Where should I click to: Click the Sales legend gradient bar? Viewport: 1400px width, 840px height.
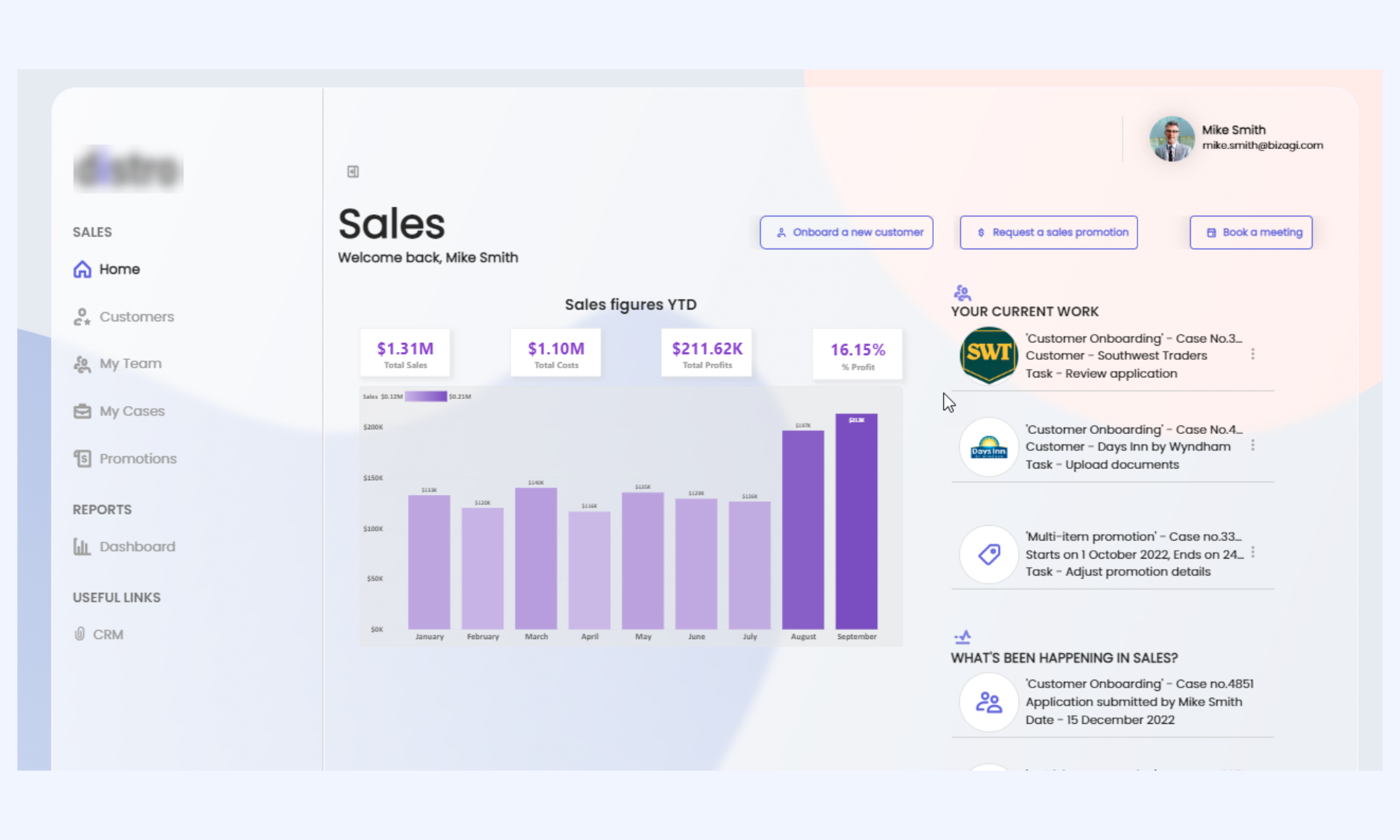[x=426, y=396]
